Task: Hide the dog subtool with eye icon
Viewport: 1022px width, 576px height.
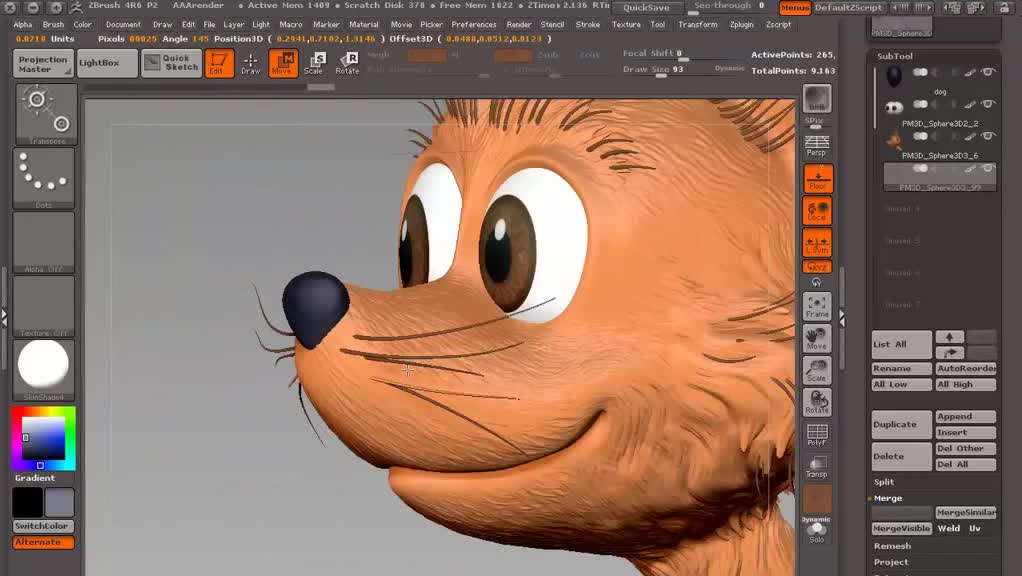Action: tap(988, 72)
